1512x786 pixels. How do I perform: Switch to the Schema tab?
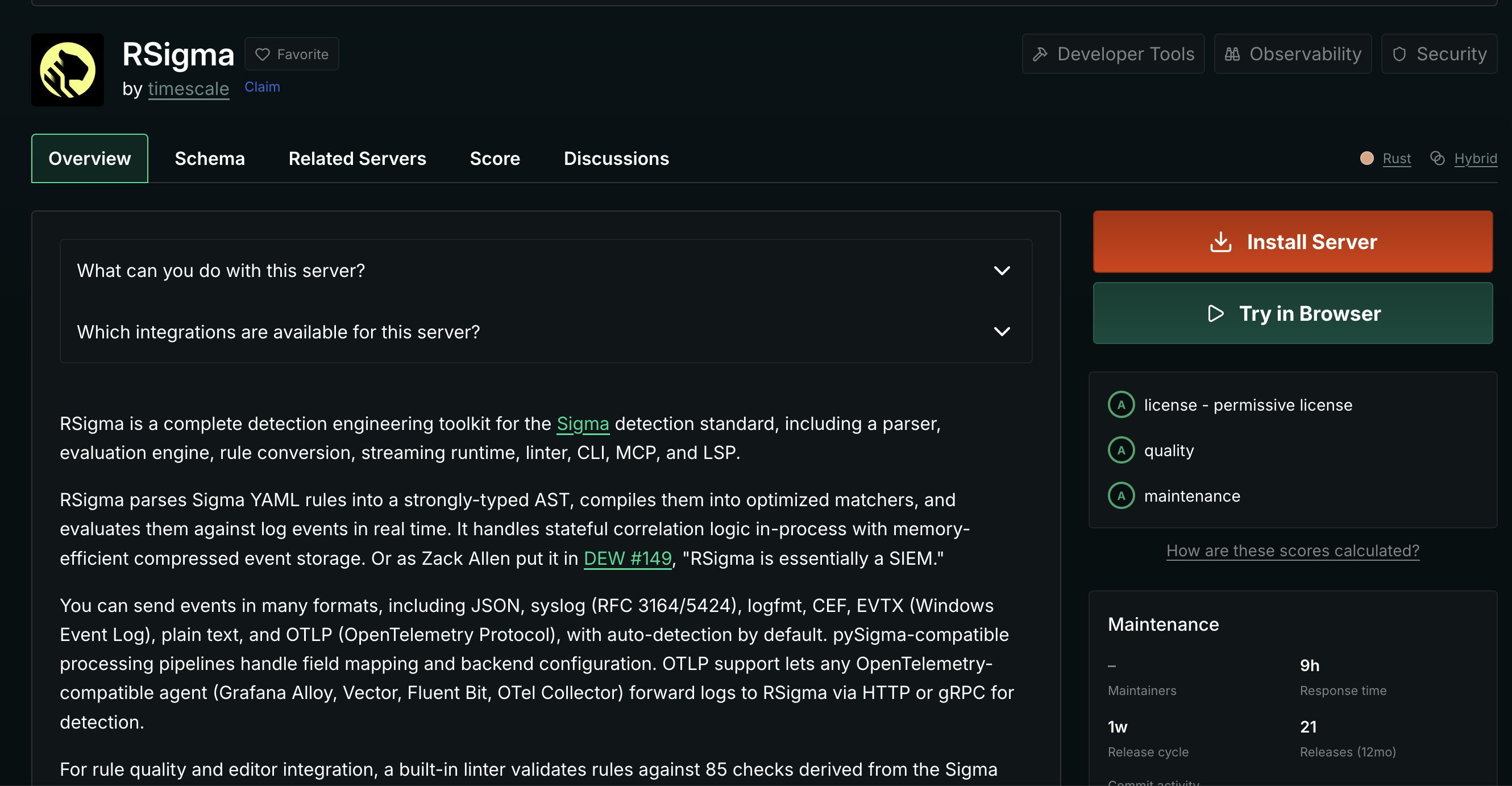click(210, 159)
